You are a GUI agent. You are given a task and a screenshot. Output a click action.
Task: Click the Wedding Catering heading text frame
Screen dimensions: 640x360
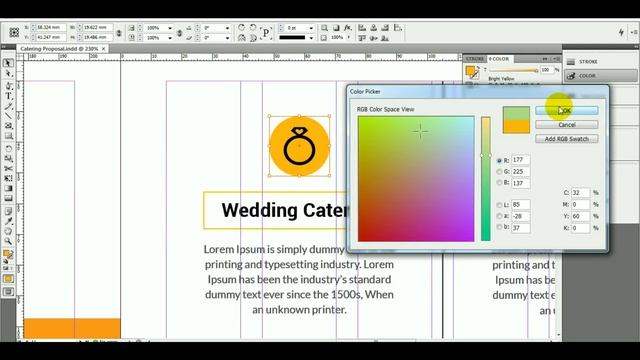pos(276,210)
